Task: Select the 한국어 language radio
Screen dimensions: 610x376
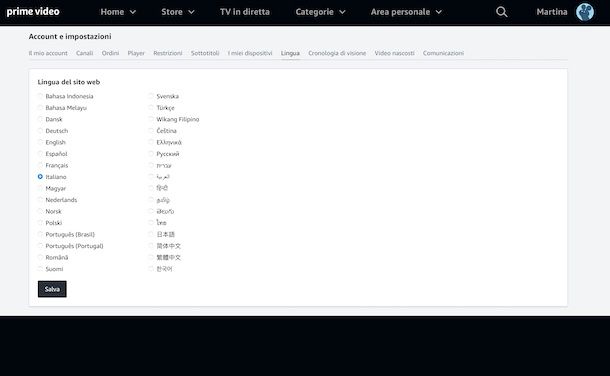Action: 151,269
